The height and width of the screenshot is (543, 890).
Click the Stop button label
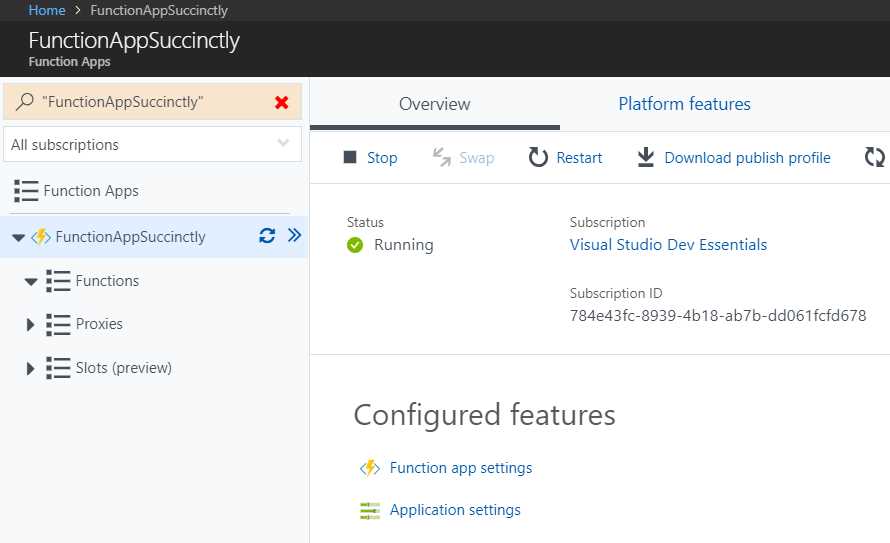click(382, 157)
